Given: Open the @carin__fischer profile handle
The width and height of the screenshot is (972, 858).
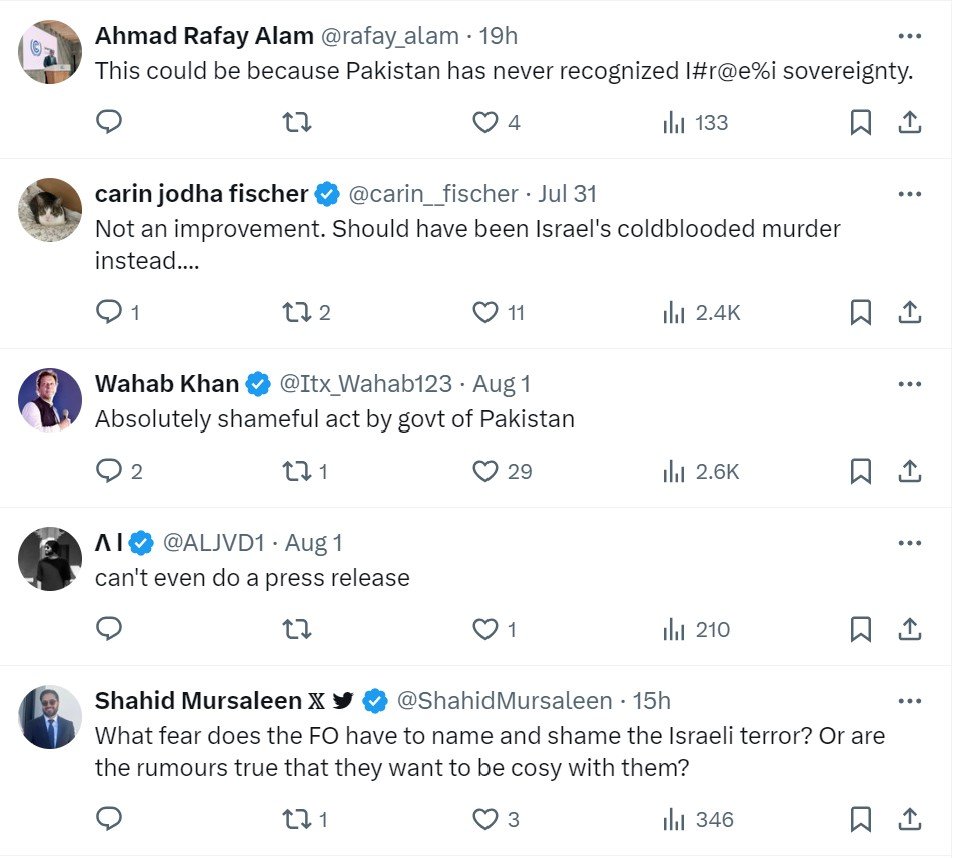Looking at the screenshot, I should coord(433,193).
